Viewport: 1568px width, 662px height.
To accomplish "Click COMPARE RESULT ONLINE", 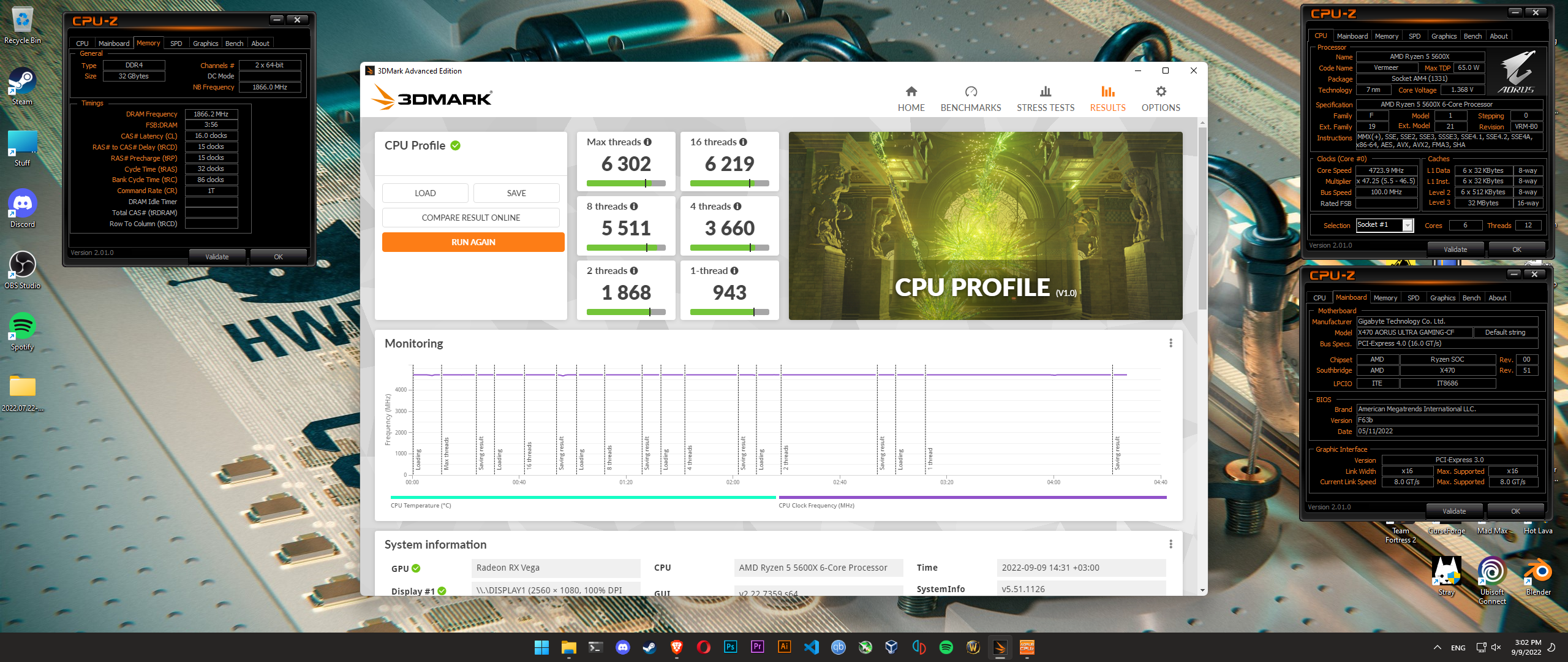I will pyautogui.click(x=470, y=218).
